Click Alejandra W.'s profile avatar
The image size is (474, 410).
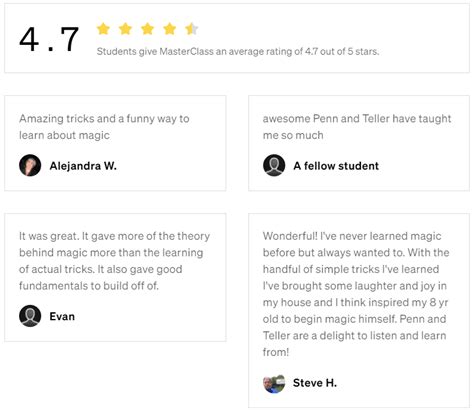point(30,165)
